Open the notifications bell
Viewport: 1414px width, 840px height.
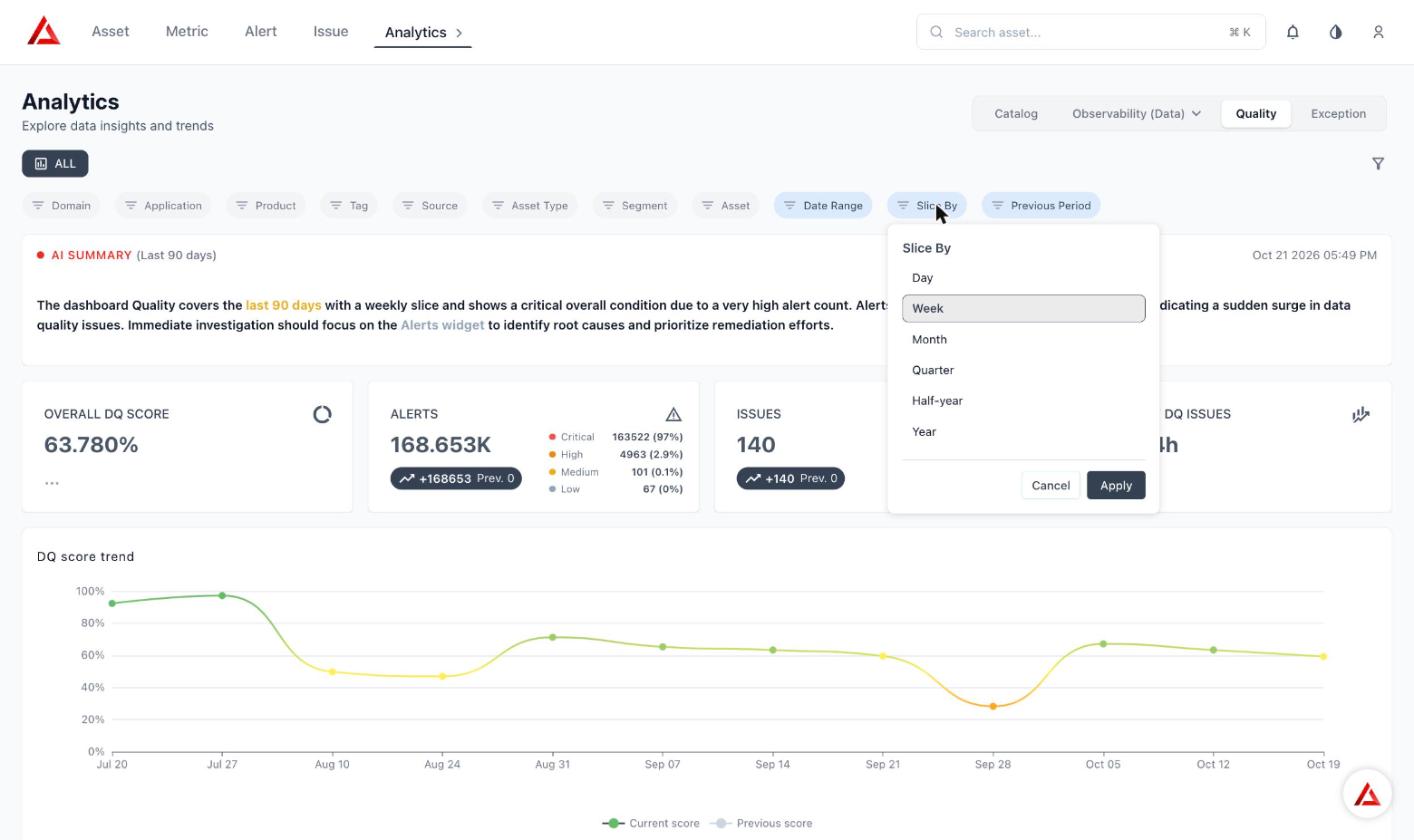[1292, 32]
